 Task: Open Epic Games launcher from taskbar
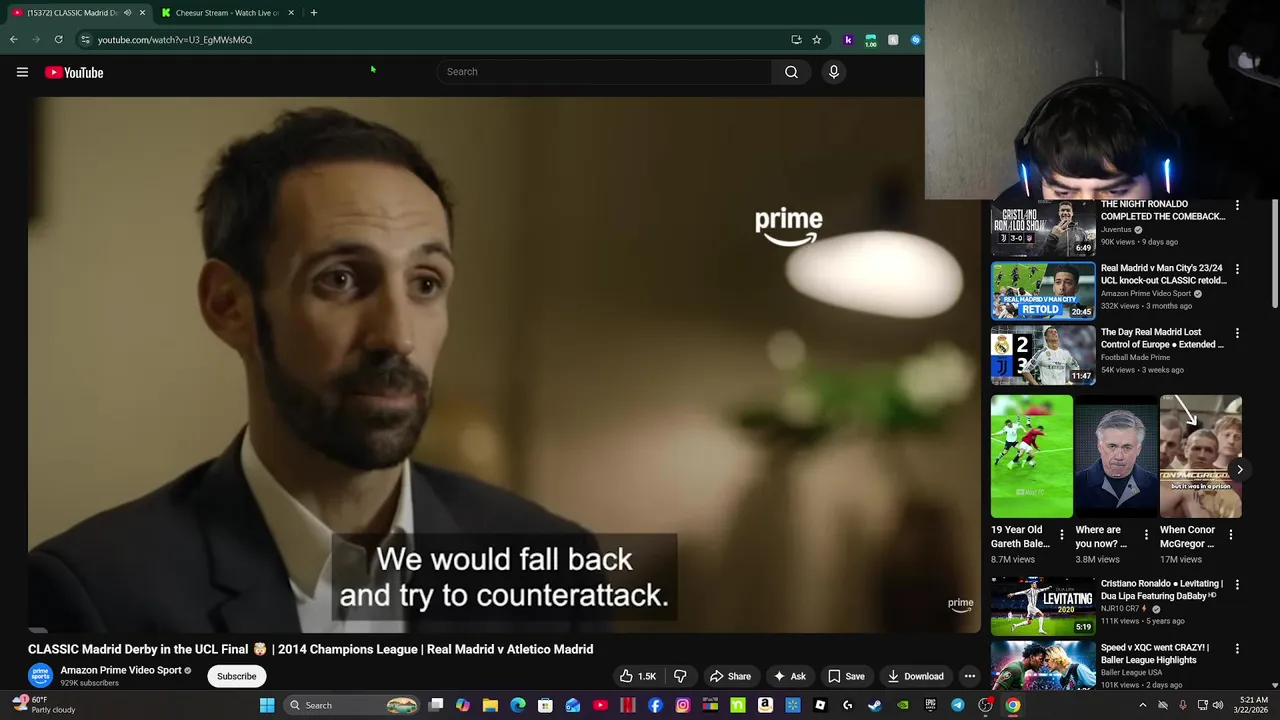coord(930,705)
